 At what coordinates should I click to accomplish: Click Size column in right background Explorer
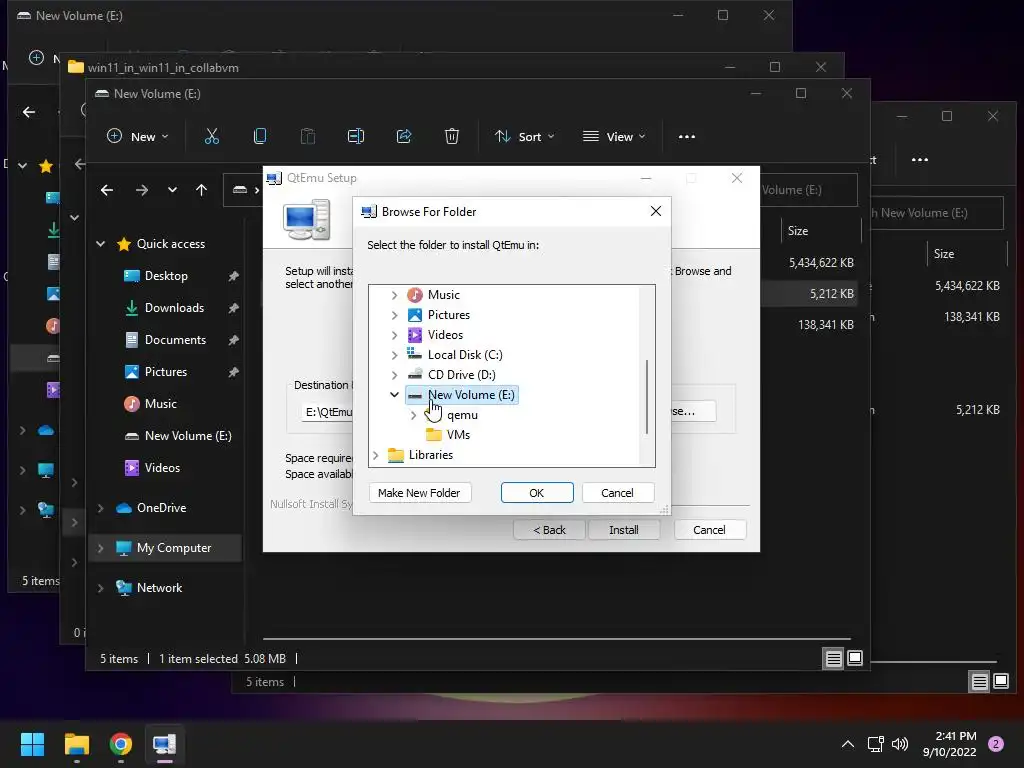(x=944, y=254)
